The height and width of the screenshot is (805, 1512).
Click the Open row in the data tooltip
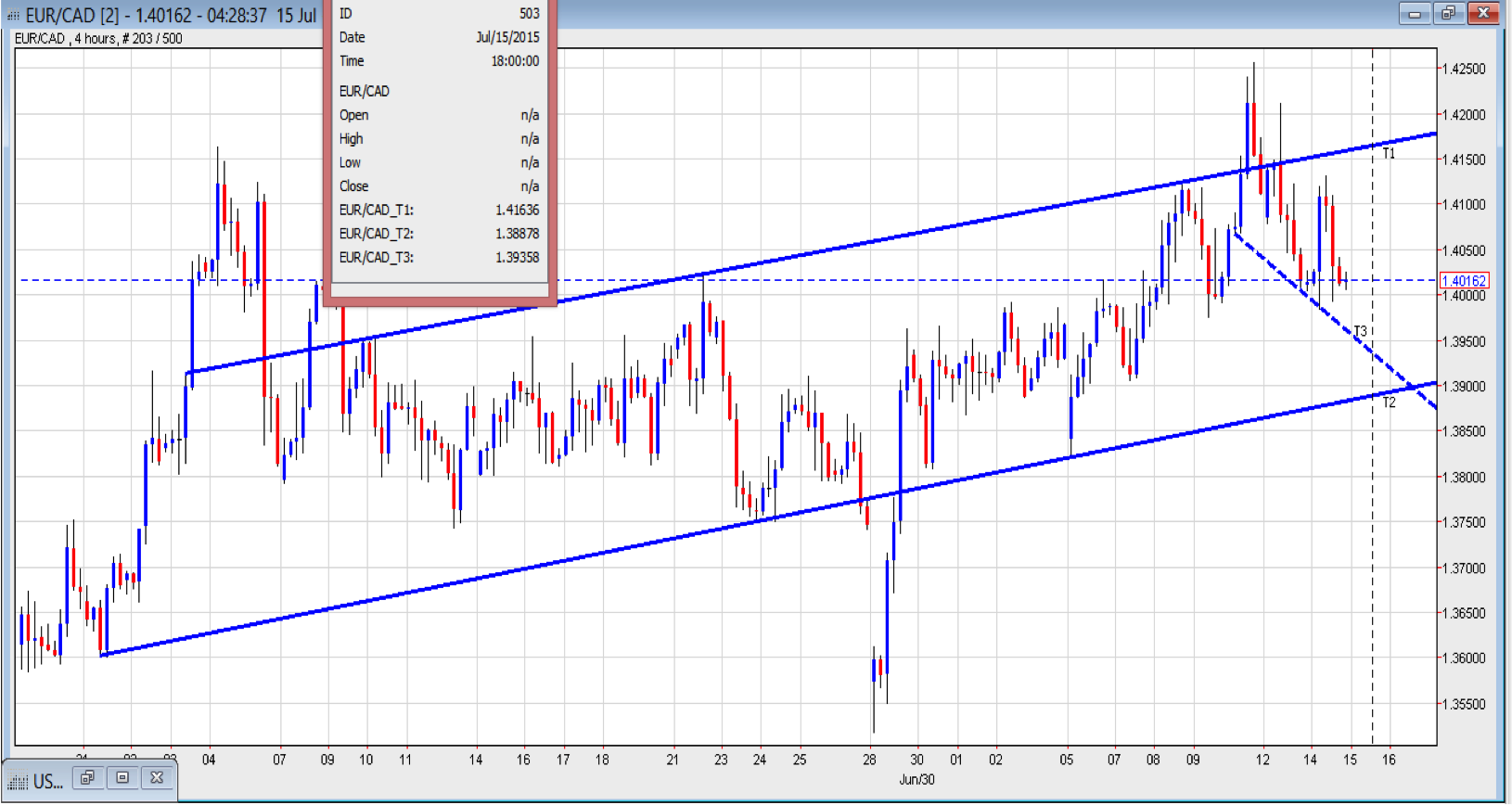pos(439,115)
